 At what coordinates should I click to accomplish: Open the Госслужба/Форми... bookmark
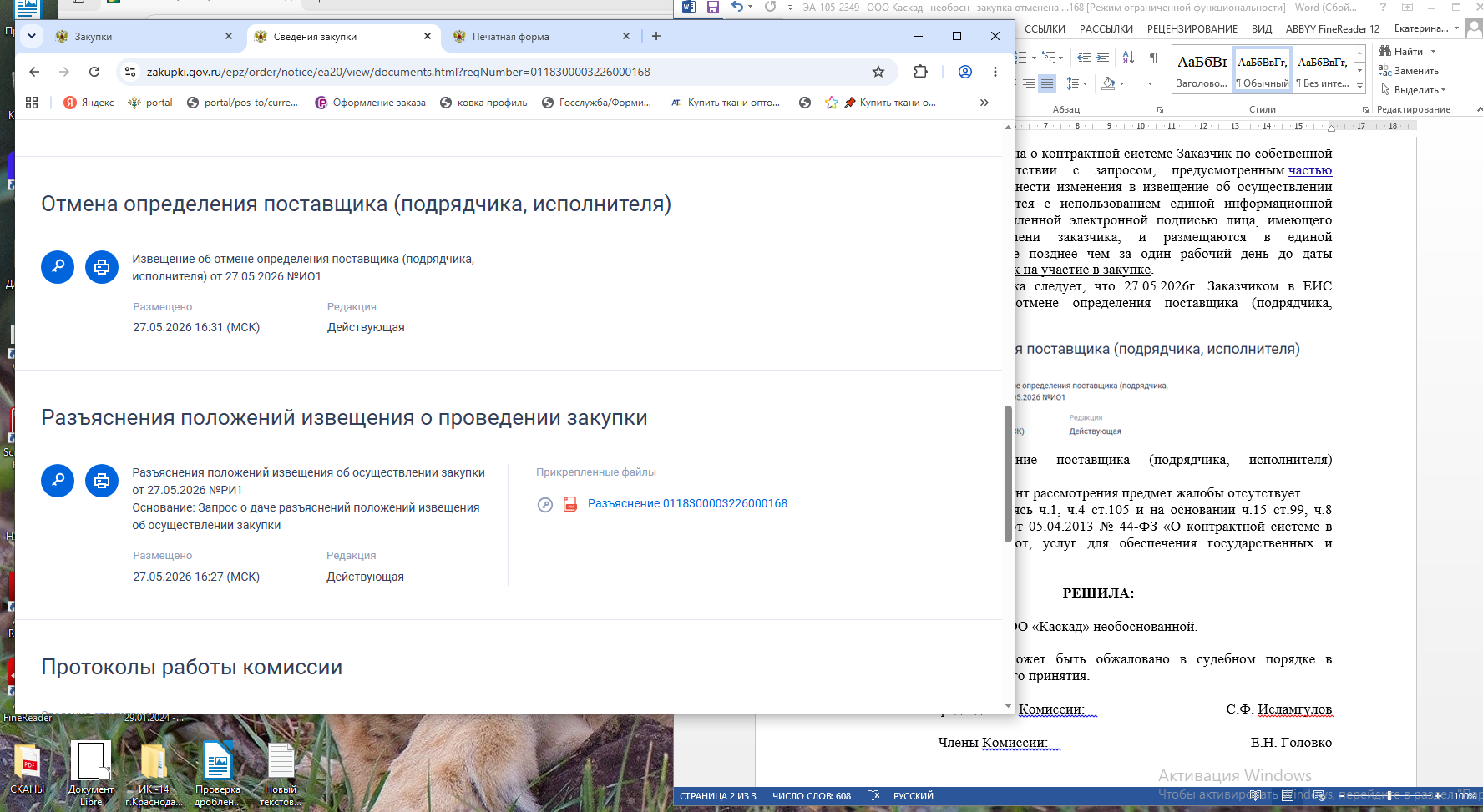[596, 103]
